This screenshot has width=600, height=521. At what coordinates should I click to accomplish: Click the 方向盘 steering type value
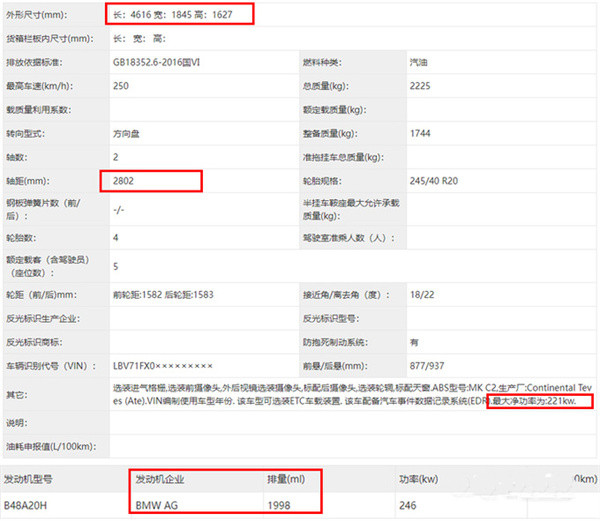(131, 133)
